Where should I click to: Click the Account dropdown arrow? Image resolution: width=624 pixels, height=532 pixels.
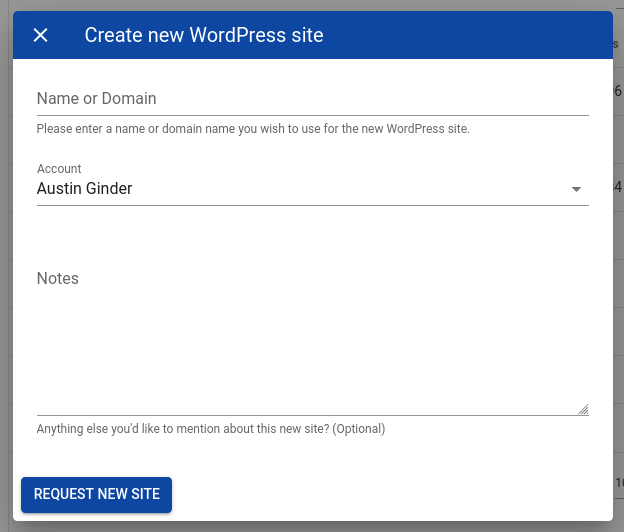point(576,189)
